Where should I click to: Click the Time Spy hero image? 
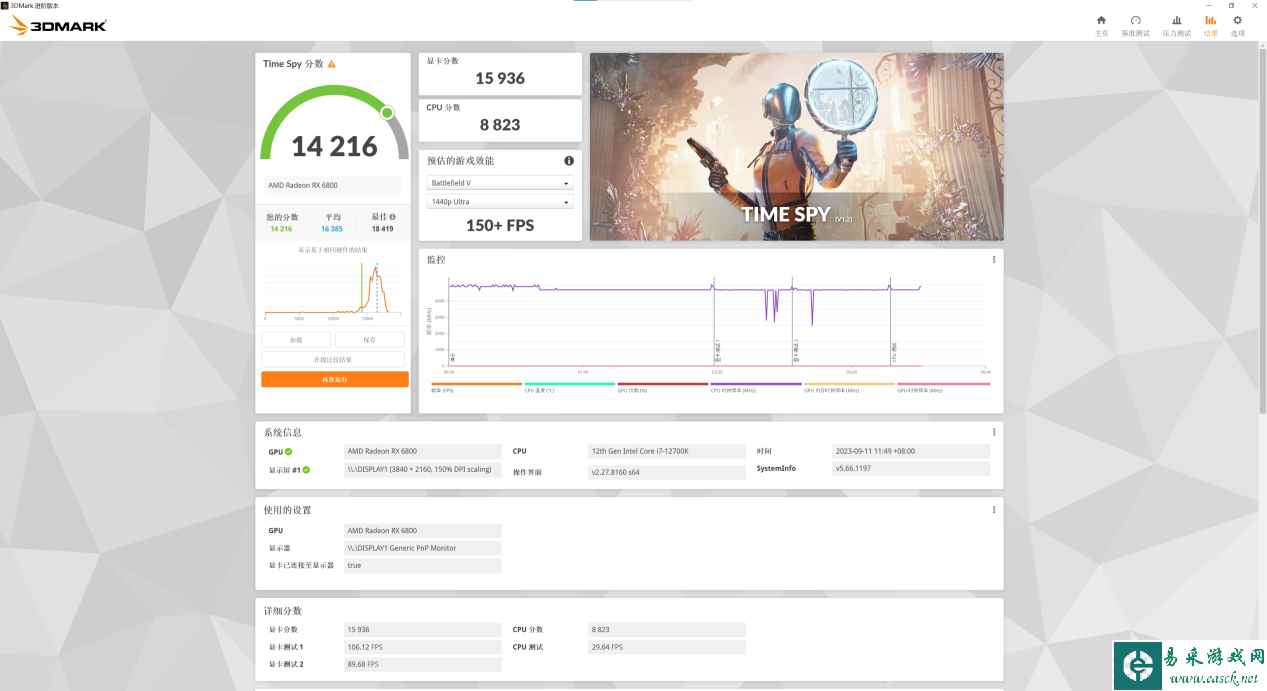[x=796, y=146]
